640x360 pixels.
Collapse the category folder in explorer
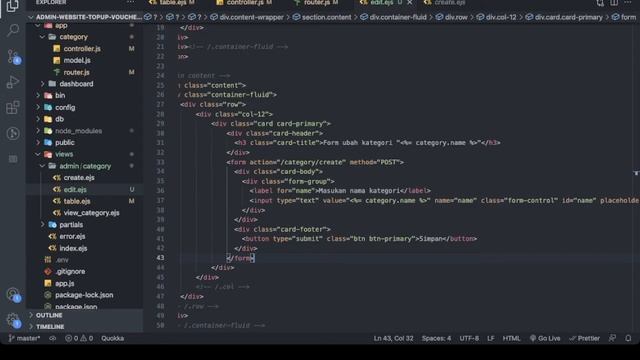pos(73,37)
